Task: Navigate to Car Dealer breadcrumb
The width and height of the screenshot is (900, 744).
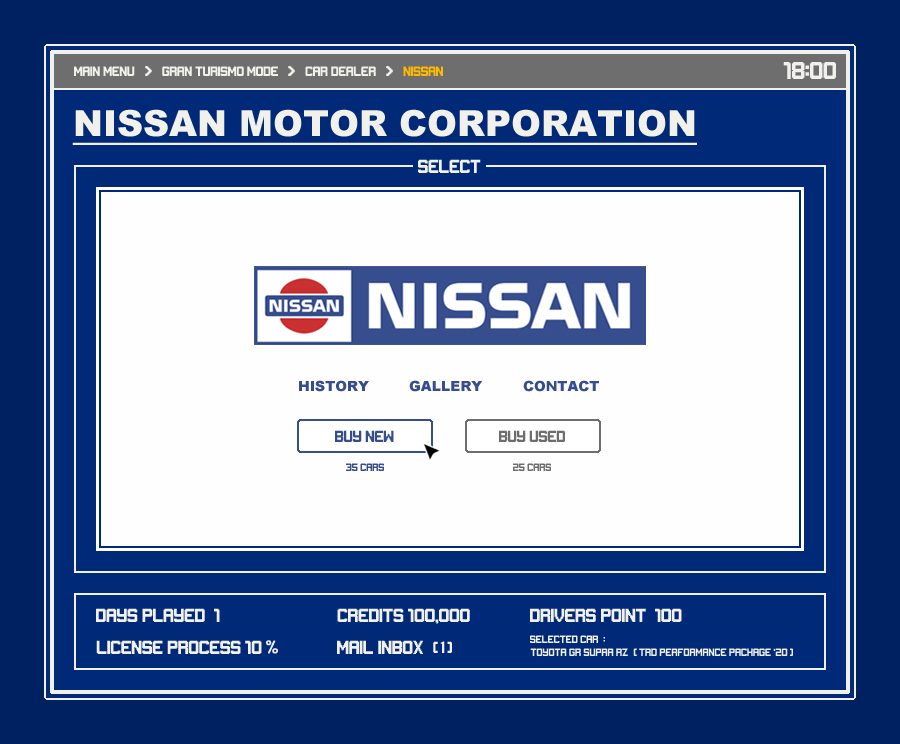Action: point(340,72)
